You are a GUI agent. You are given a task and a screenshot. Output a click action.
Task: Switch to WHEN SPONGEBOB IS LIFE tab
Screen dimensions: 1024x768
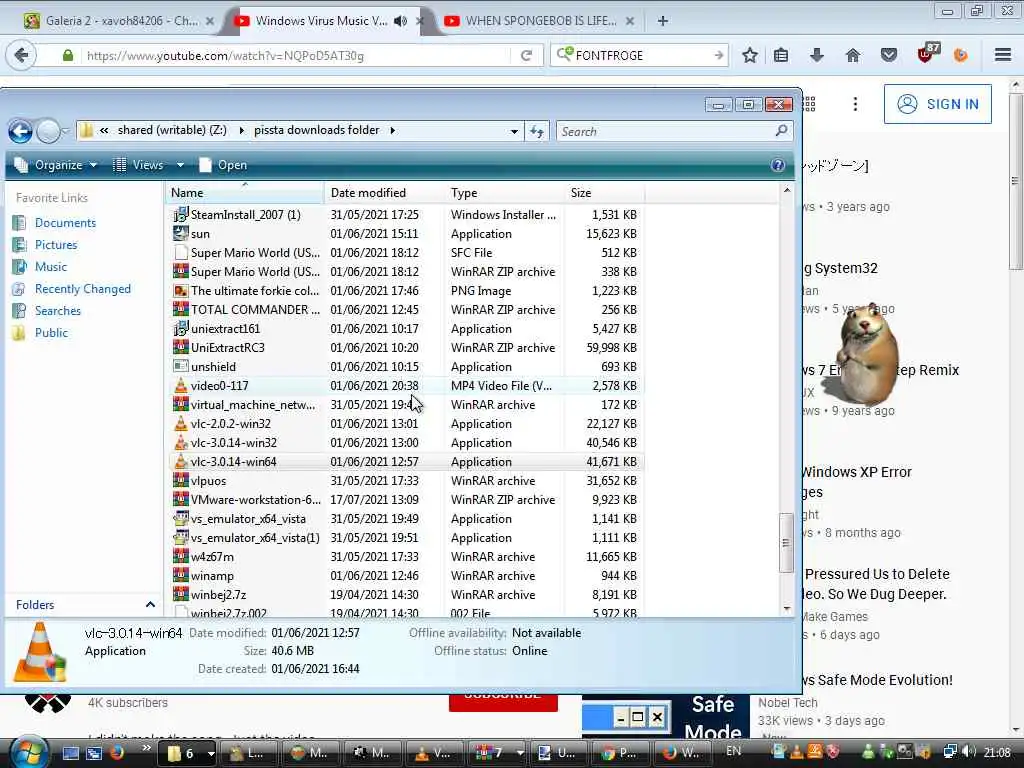tap(539, 21)
